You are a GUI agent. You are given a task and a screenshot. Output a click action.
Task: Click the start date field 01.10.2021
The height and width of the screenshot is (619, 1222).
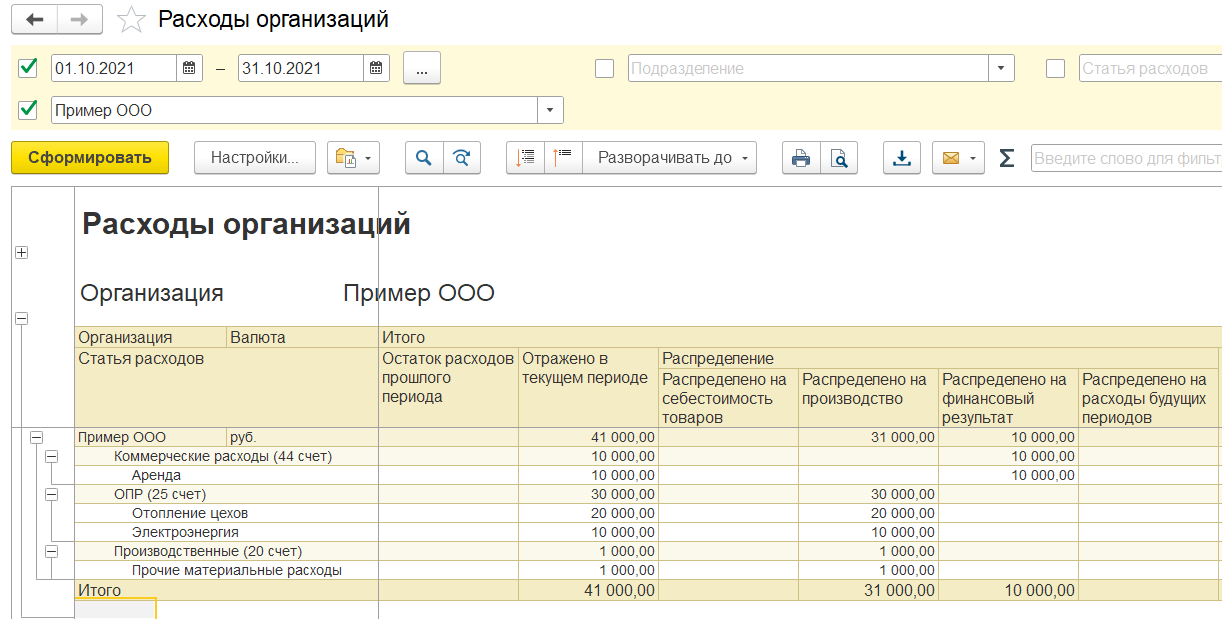point(114,69)
